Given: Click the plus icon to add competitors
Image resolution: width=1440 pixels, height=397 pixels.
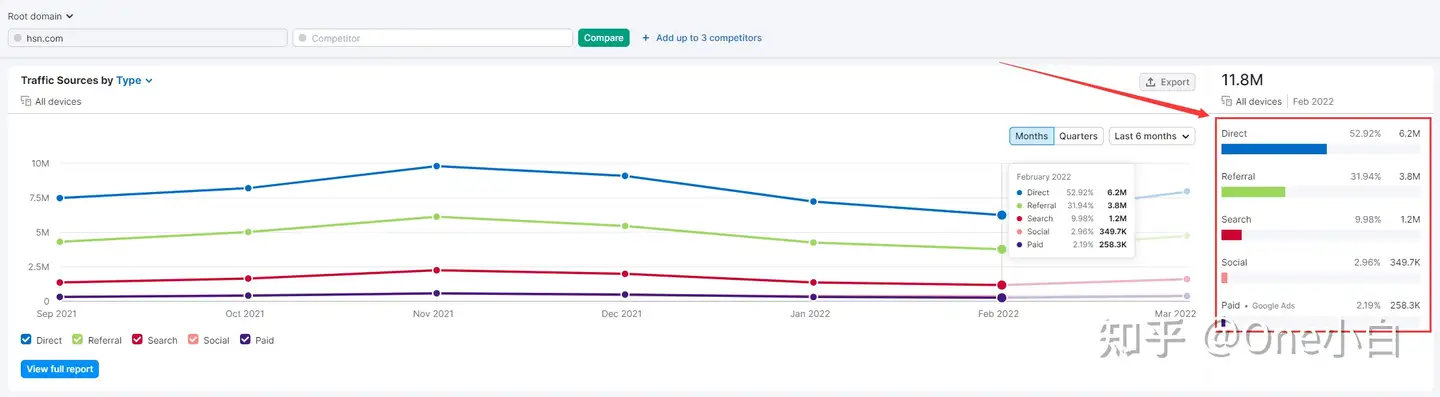Looking at the screenshot, I should (646, 38).
